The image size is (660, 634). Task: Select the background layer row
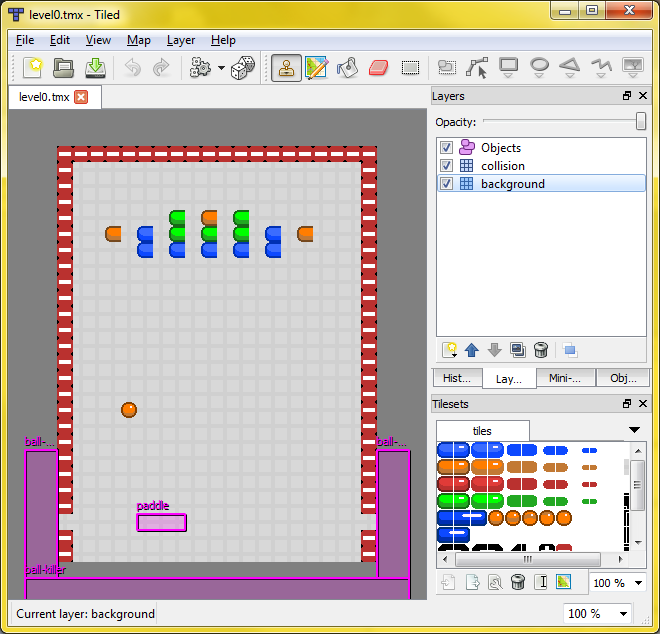(x=541, y=184)
